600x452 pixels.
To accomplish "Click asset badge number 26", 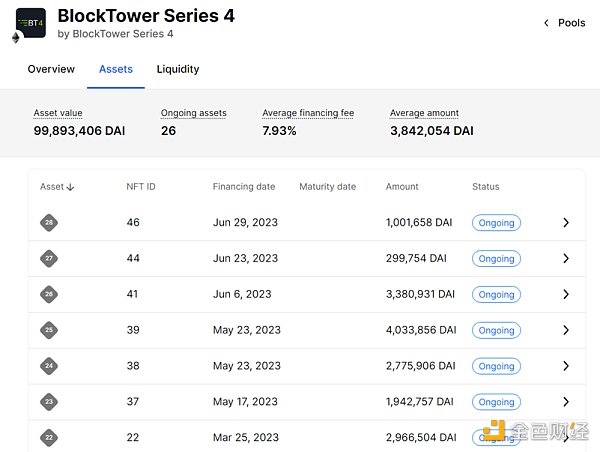I will click(x=49, y=294).
